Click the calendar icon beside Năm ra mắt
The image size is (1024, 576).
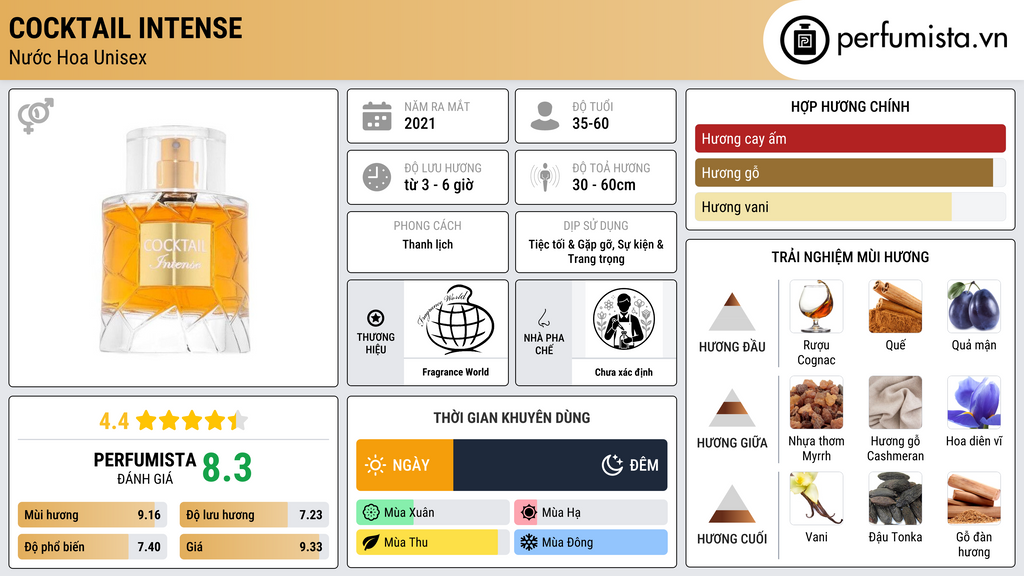(x=377, y=116)
